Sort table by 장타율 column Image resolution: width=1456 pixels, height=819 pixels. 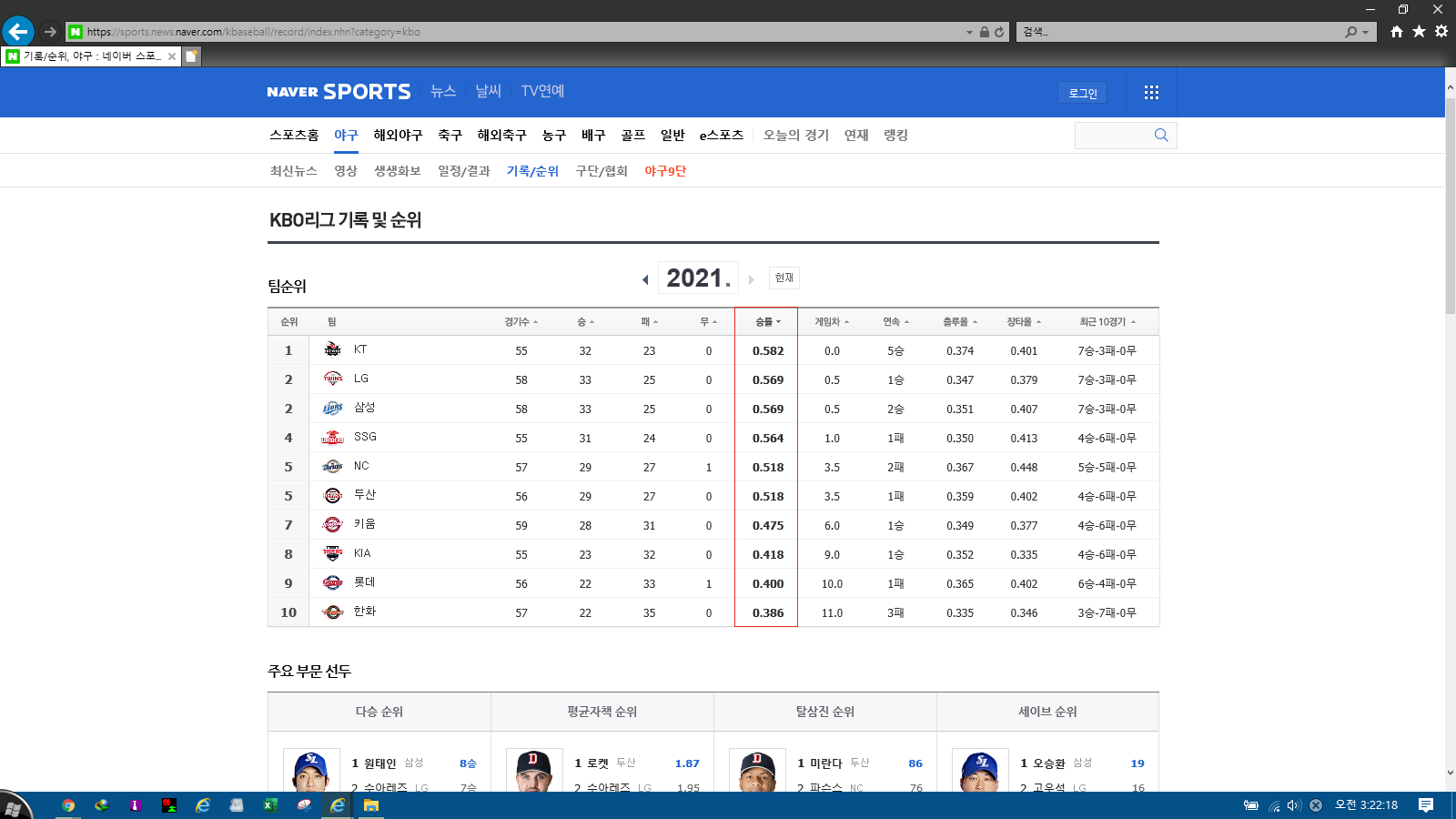click(1024, 321)
